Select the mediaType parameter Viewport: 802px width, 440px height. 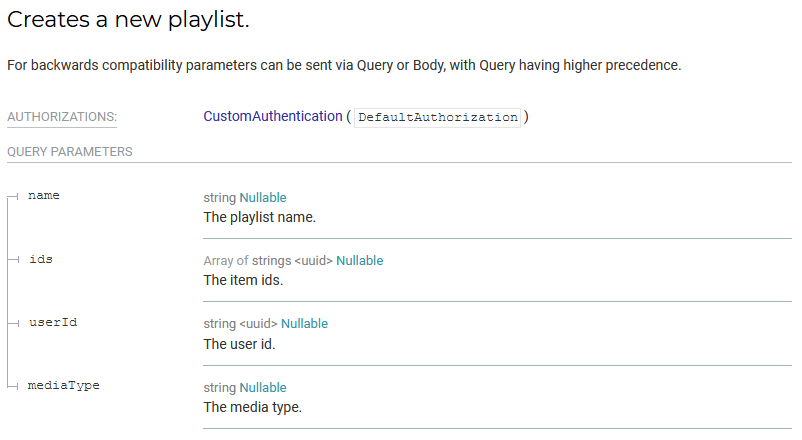63,385
